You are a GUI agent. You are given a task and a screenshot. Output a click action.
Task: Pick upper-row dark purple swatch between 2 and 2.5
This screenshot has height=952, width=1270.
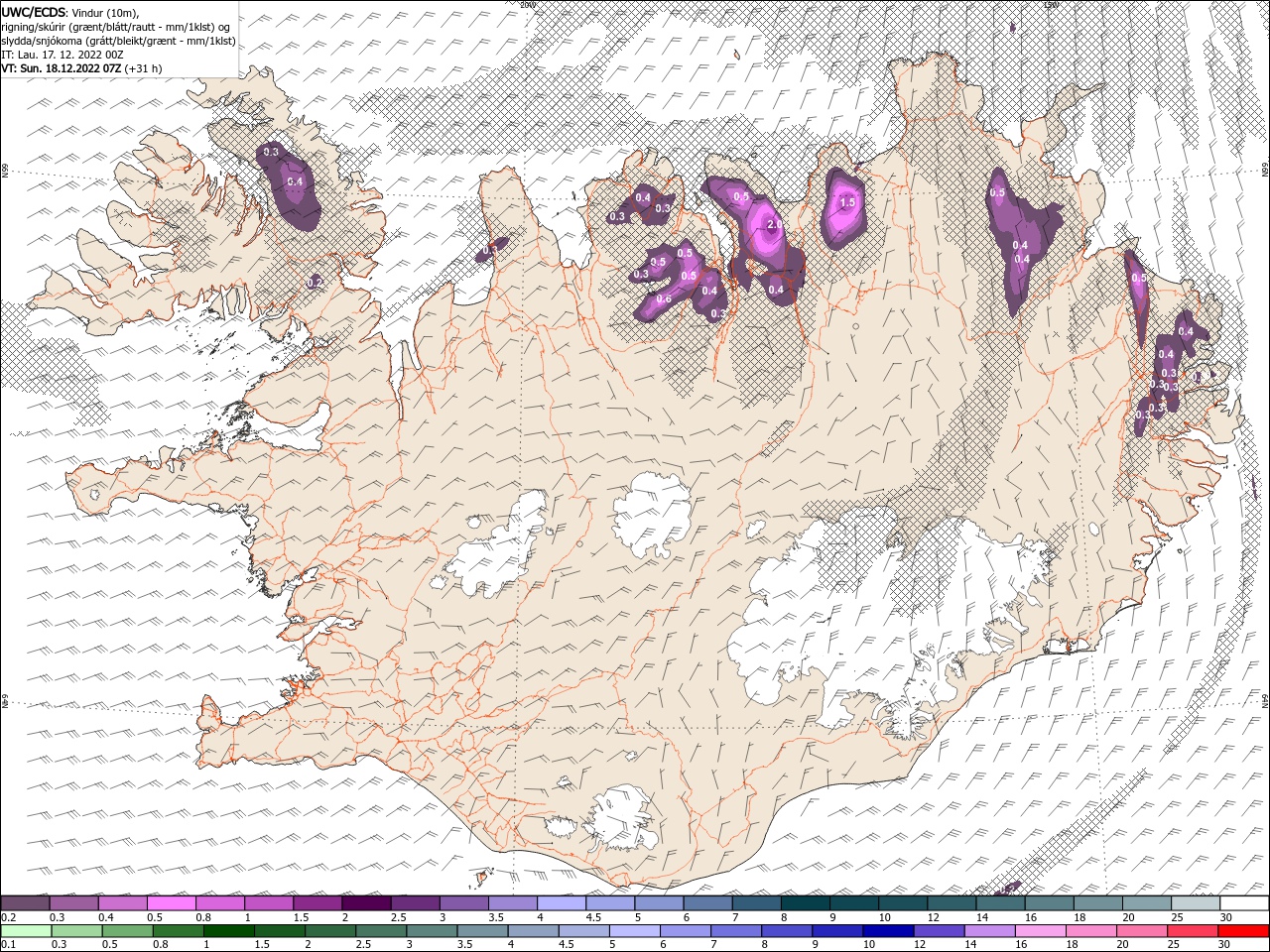[366, 903]
